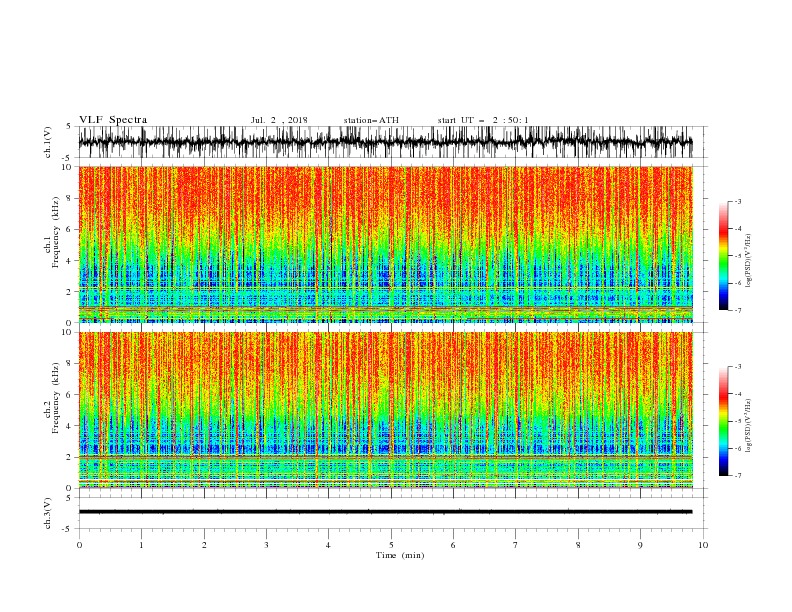Click inside the ch.1 spectrogram panel

click(385, 244)
